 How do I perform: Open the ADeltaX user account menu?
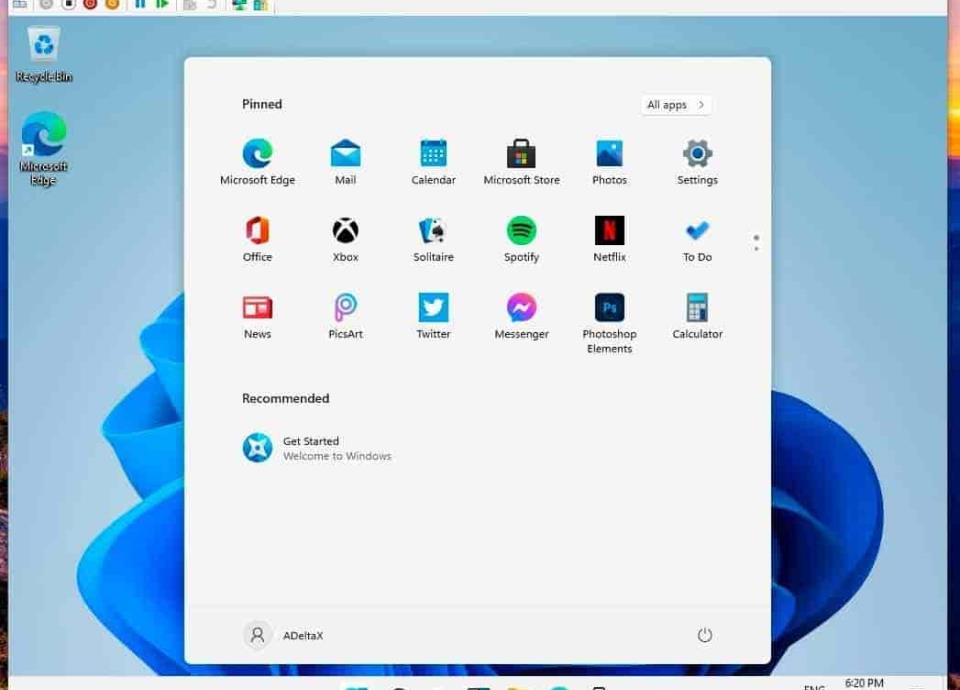pos(285,635)
